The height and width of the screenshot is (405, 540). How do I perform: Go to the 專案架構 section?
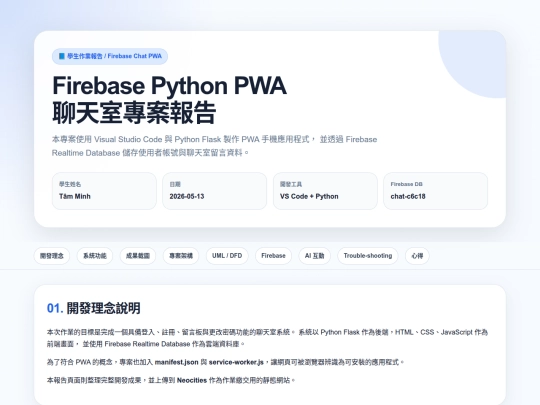tap(181, 256)
